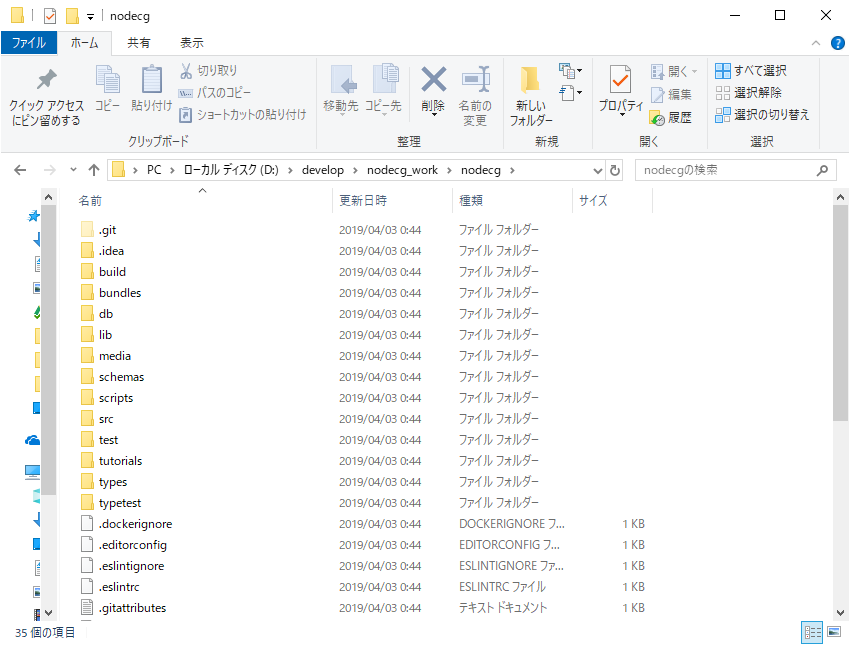The image size is (850, 645).
Task: Click file list scroll down arrow
Action: [x=840, y=613]
